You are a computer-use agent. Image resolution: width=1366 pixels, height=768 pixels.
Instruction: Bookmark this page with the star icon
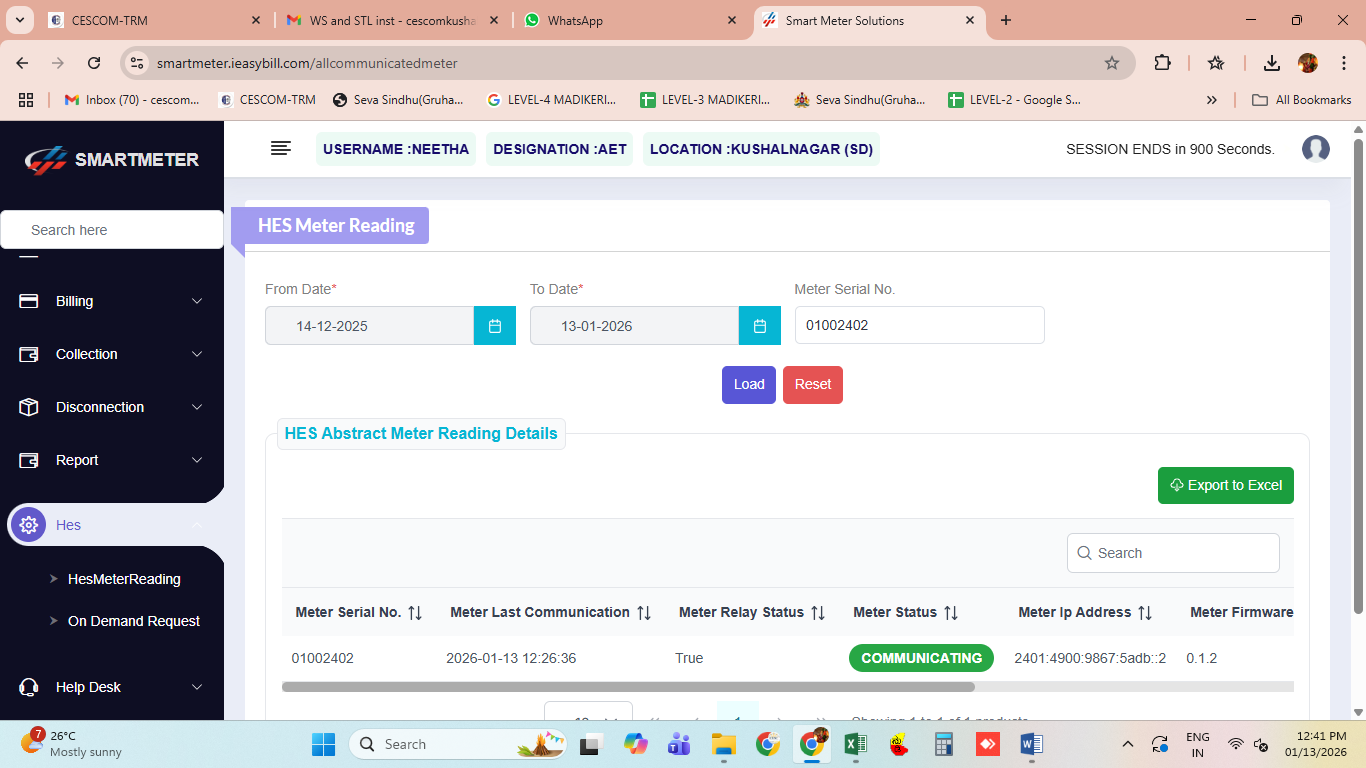coord(1112,63)
